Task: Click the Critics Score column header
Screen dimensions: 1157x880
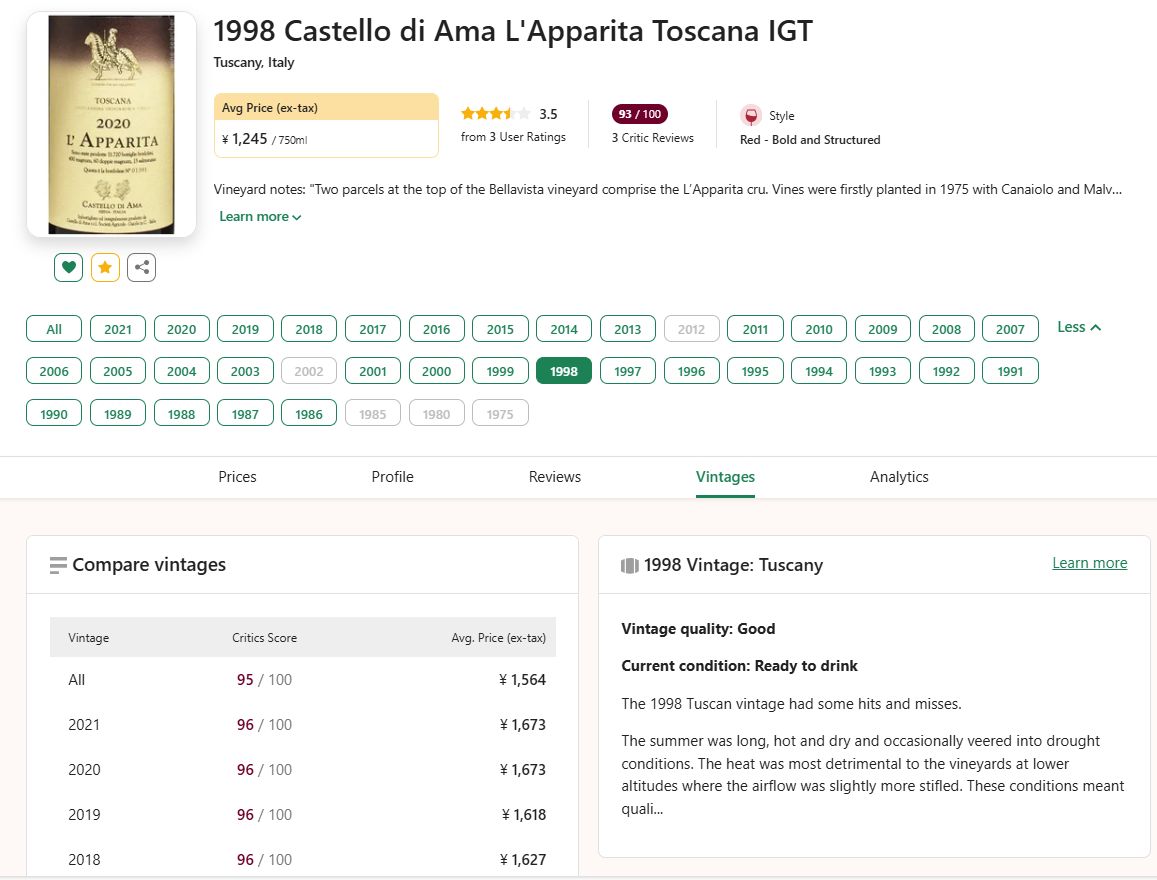Action: pyautogui.click(x=264, y=637)
